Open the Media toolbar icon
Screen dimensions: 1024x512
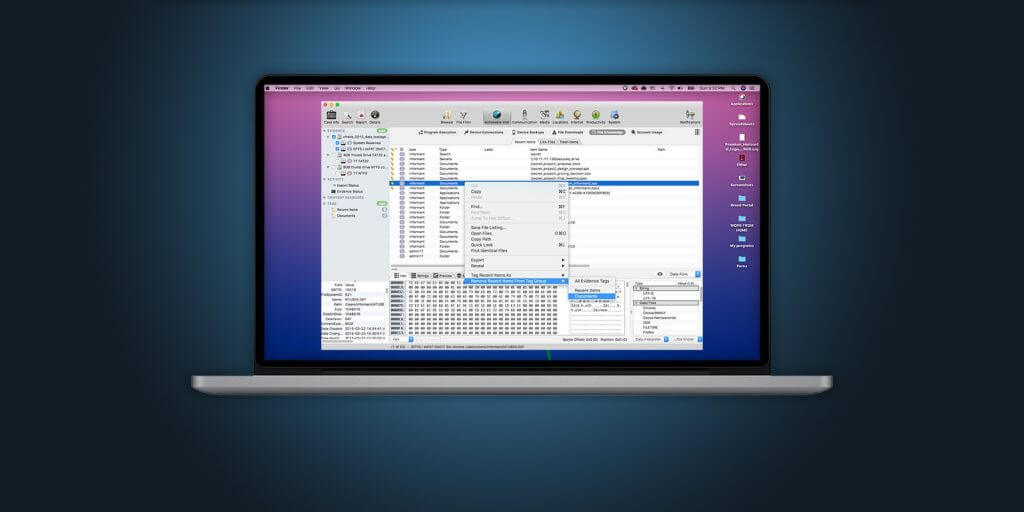click(x=545, y=115)
